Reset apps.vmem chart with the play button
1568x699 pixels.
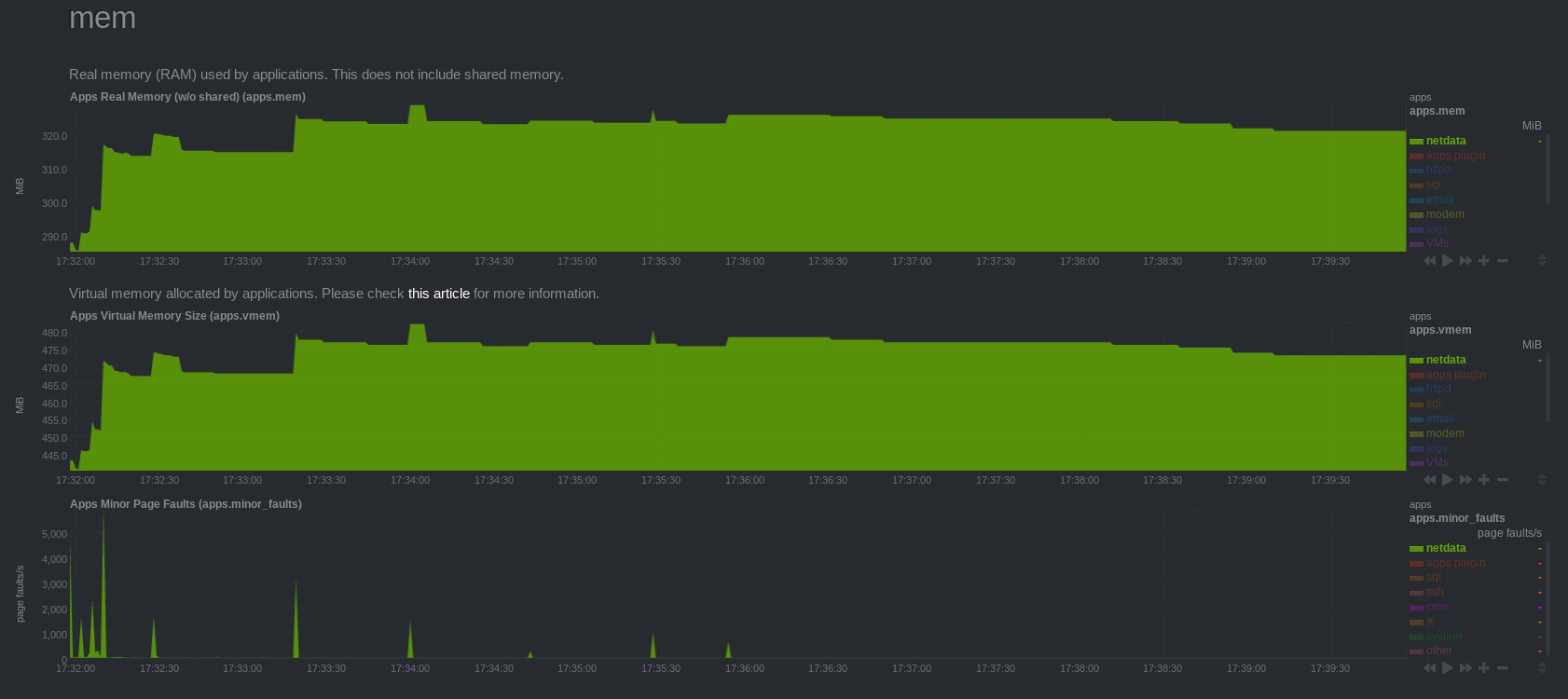click(1448, 480)
